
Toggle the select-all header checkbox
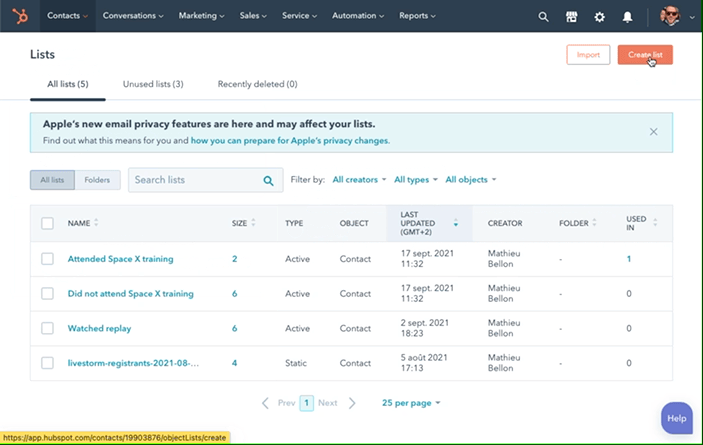[x=48, y=223]
